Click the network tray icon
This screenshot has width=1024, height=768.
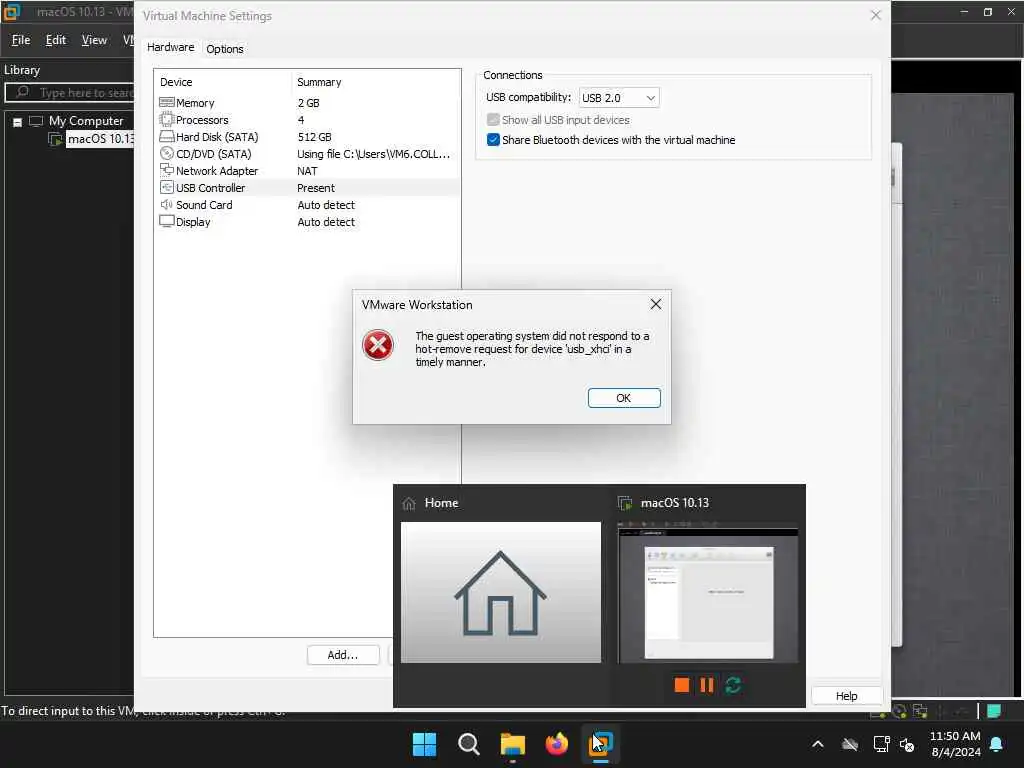pos(881,744)
